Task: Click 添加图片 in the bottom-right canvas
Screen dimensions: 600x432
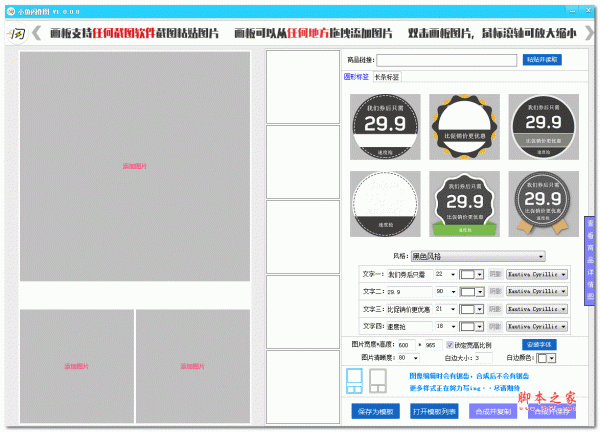Action: (192, 366)
